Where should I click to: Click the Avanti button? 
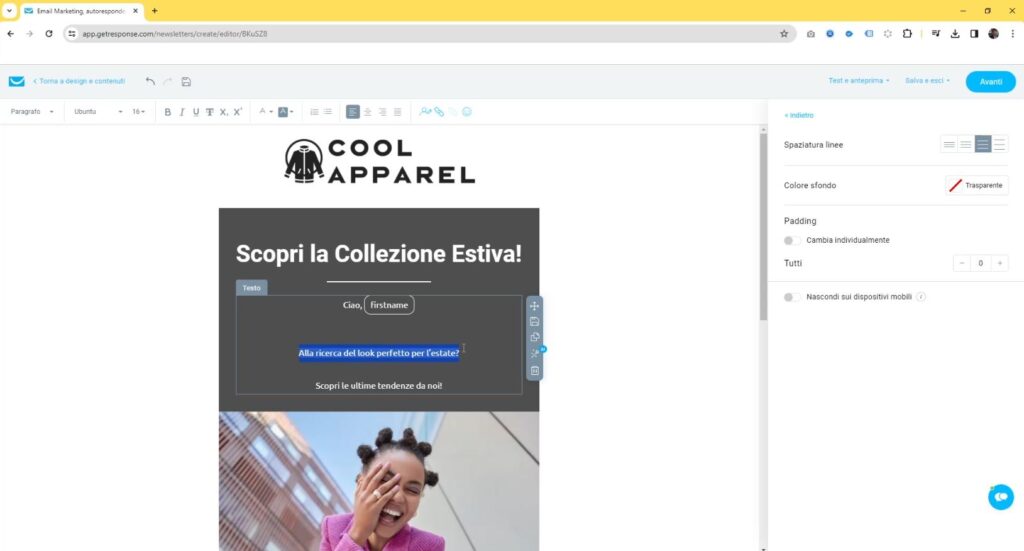pyautogui.click(x=991, y=82)
